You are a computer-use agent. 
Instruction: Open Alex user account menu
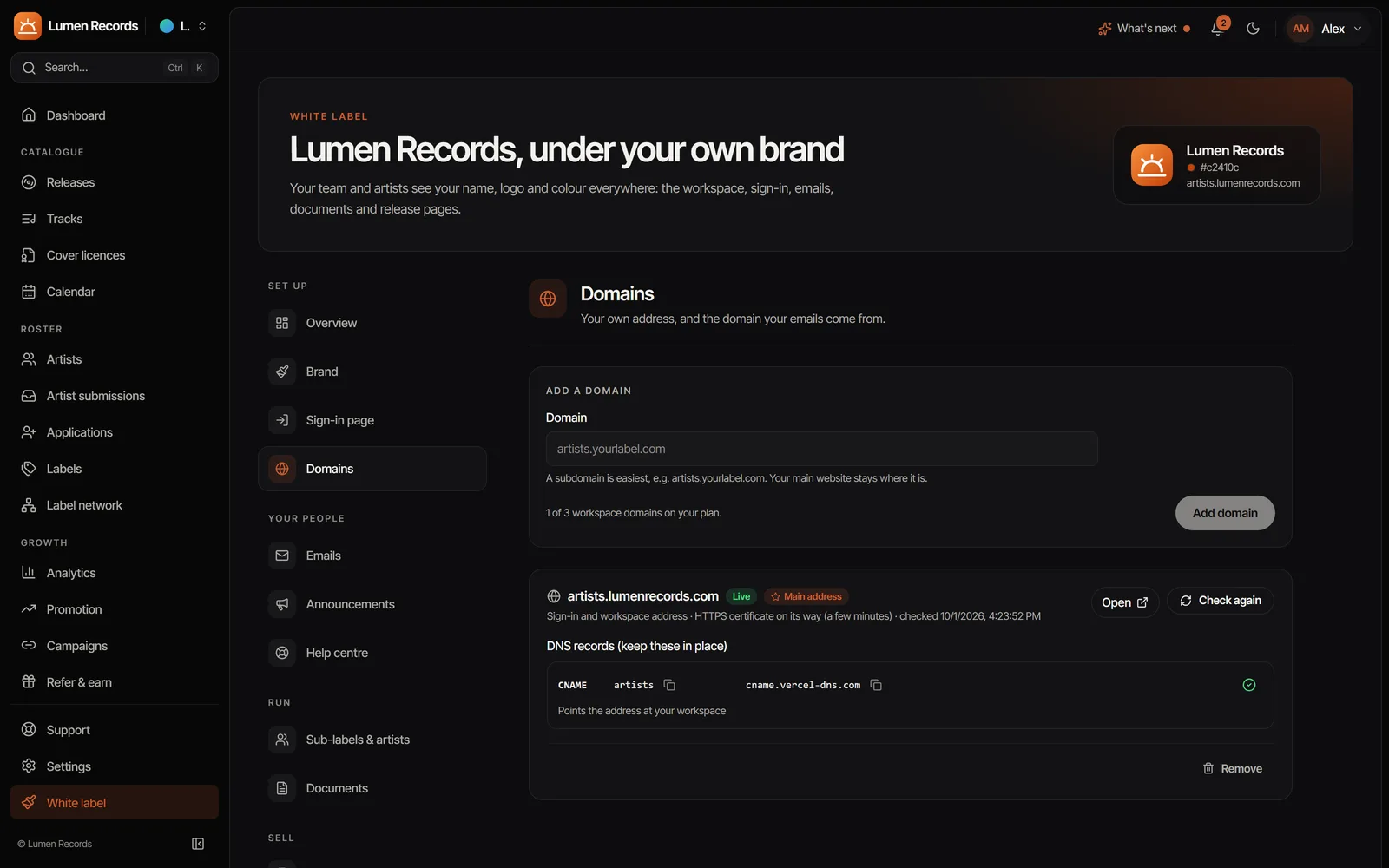pos(1326,29)
